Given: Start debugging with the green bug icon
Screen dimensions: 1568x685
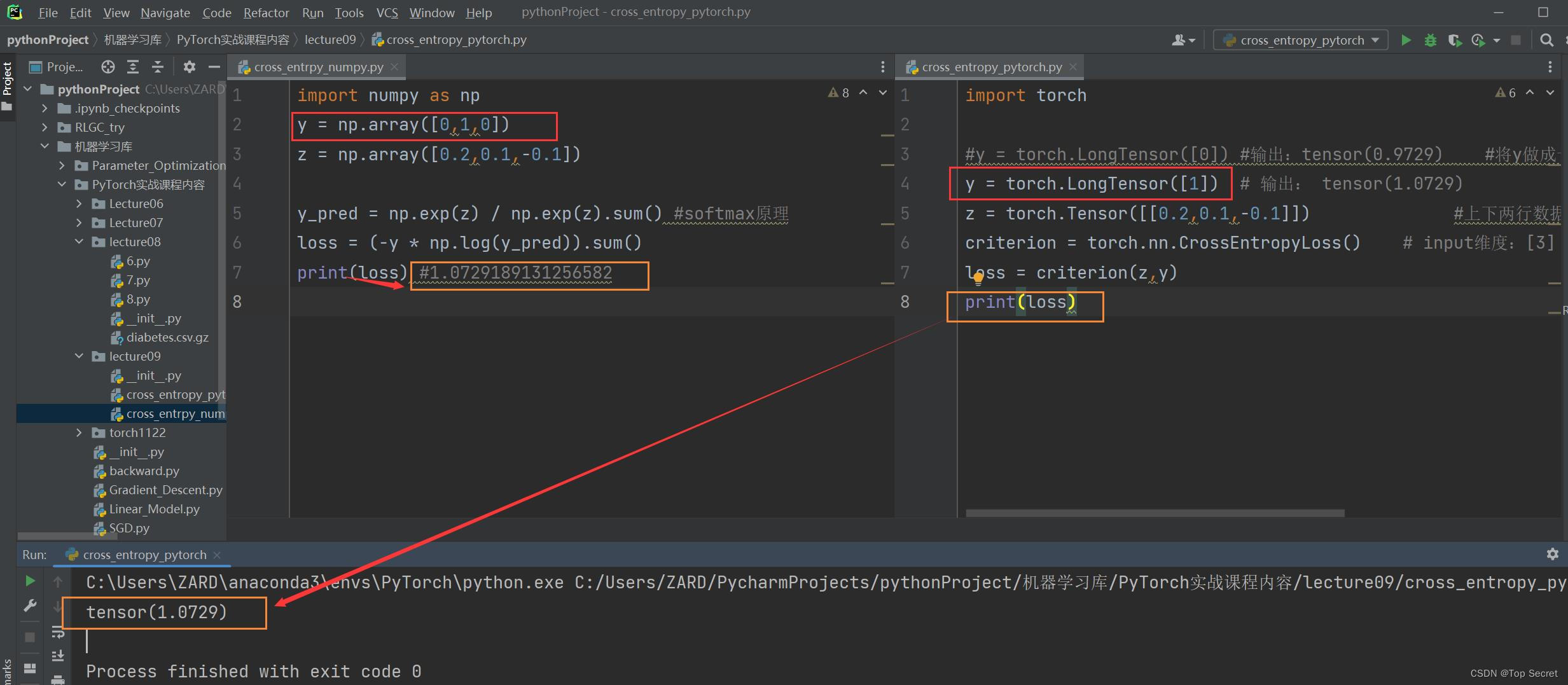Looking at the screenshot, I should (x=1431, y=40).
